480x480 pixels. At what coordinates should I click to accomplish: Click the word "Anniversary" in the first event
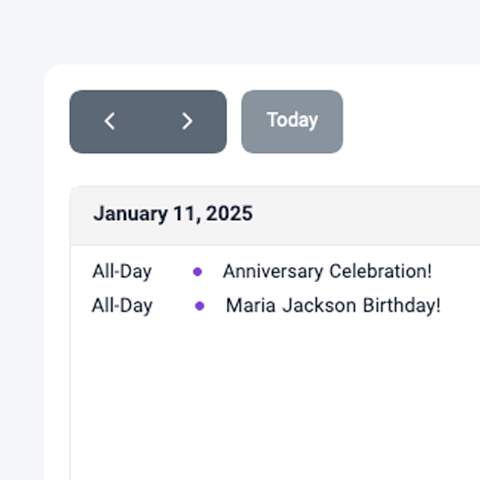click(x=273, y=271)
